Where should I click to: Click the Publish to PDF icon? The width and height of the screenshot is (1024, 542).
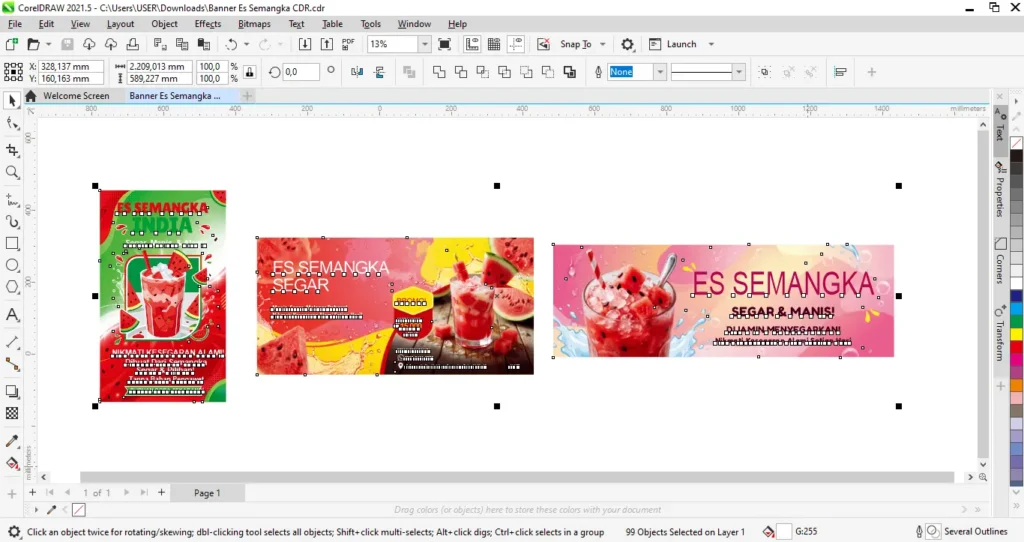click(348, 44)
